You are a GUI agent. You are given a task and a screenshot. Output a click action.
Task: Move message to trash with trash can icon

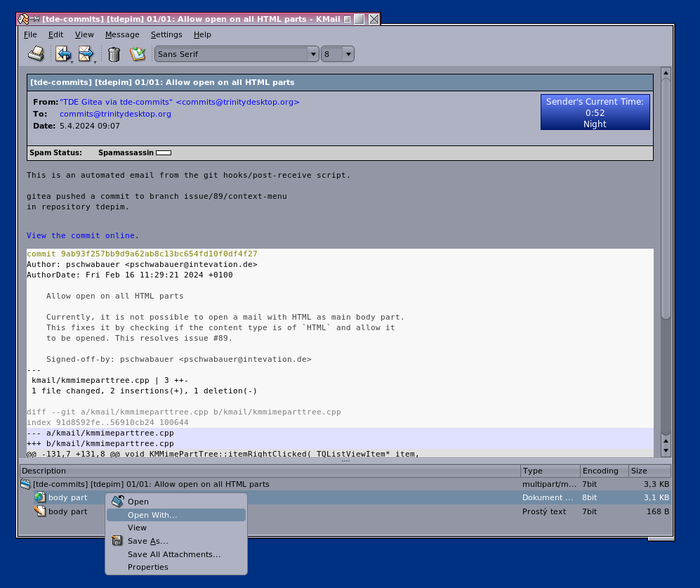[114, 54]
